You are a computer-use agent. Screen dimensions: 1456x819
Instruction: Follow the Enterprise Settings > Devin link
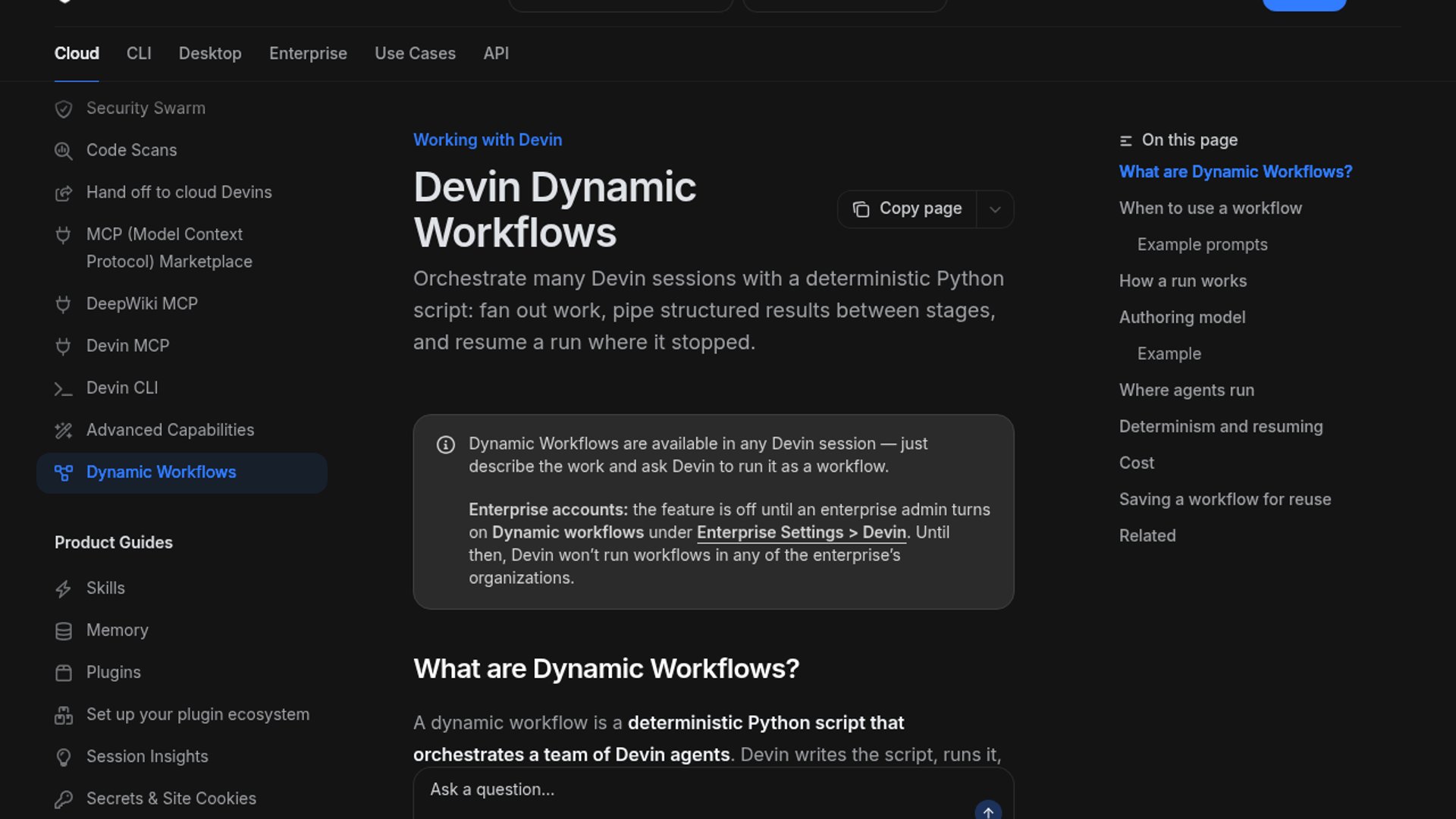tap(801, 532)
